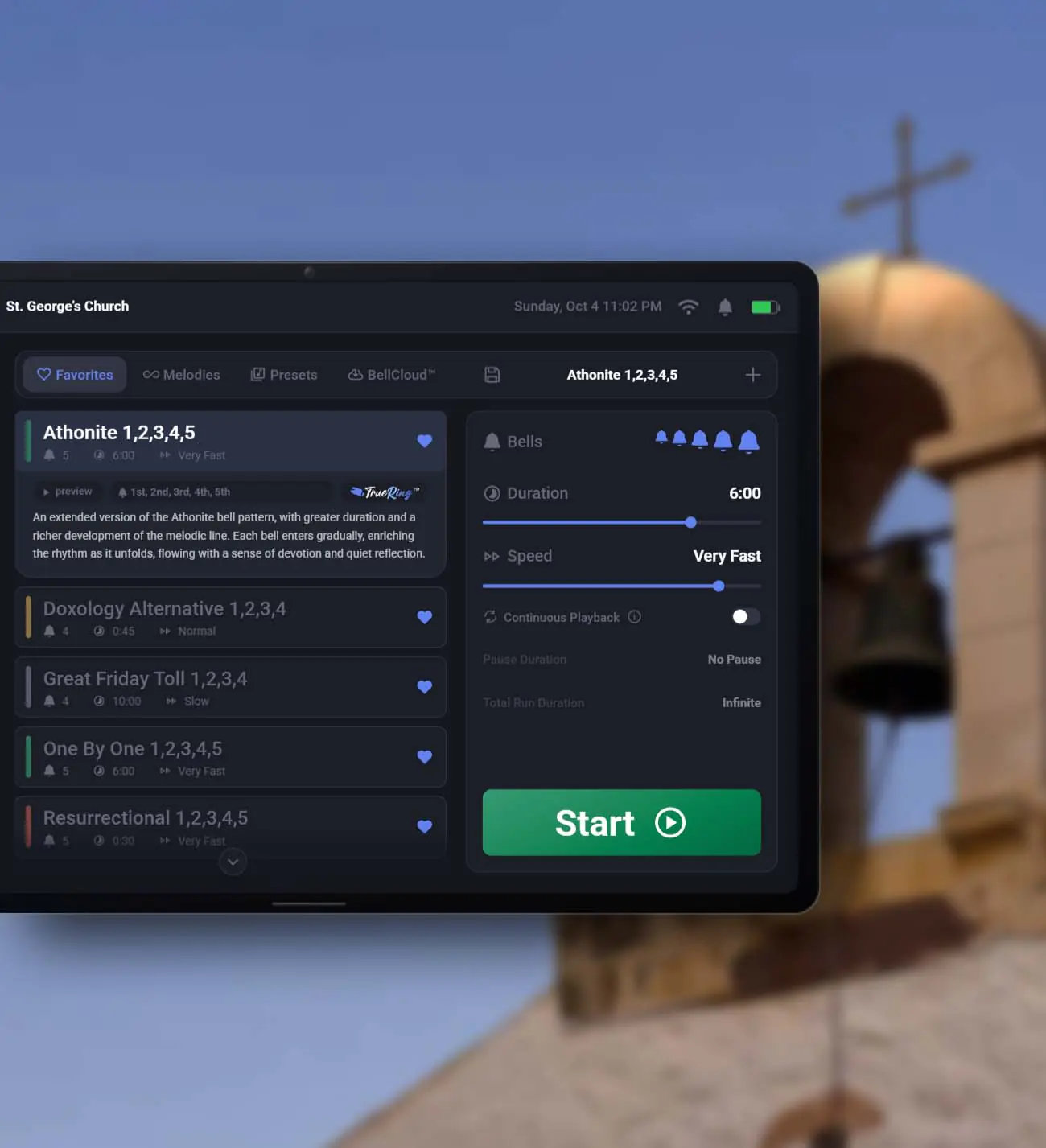1046x1148 pixels.
Task: Click the gray bell icon beside Bells label
Action: coord(492,442)
